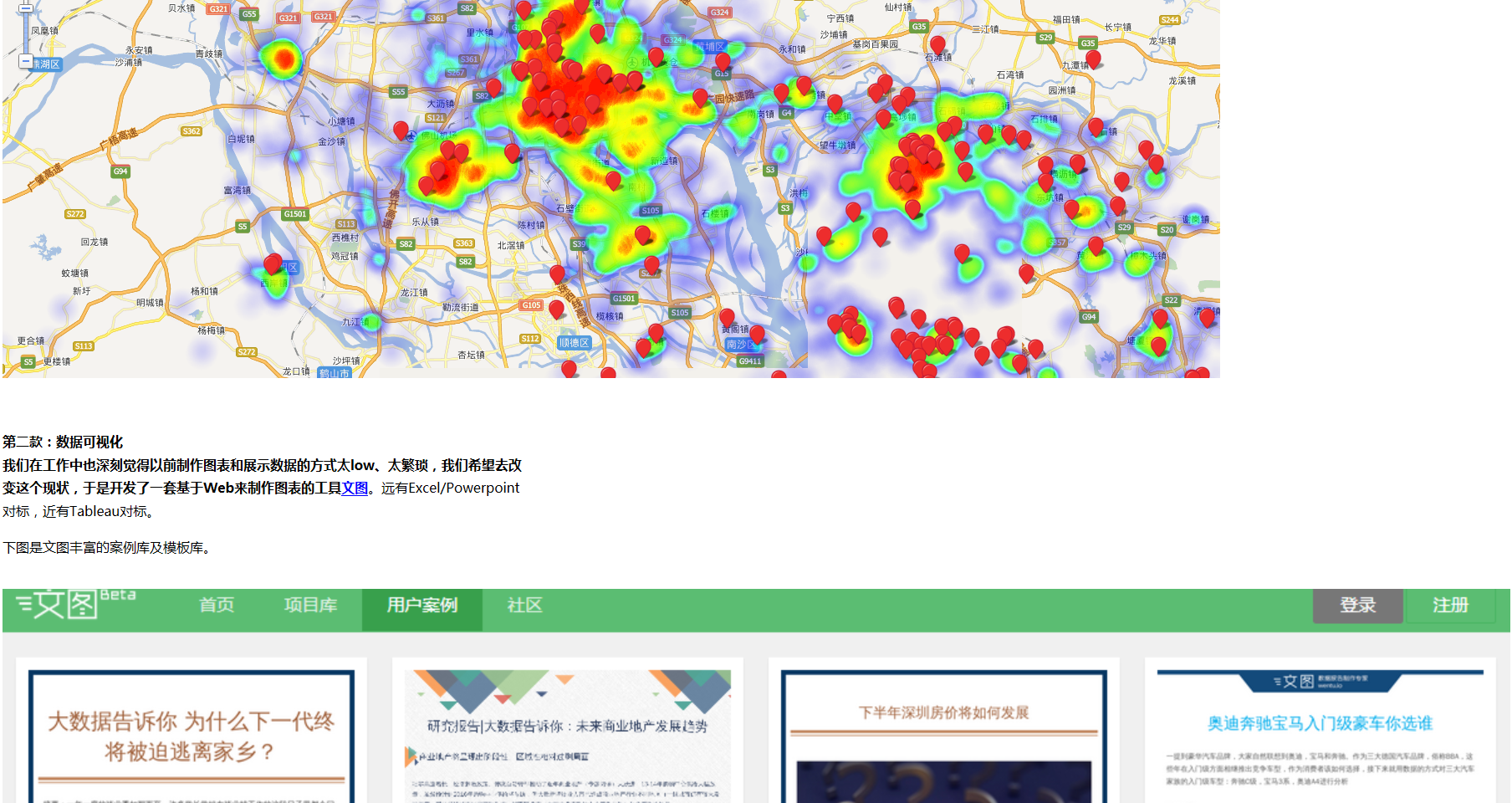Image resolution: width=1512 pixels, height=803 pixels.
Task: Click the 回龙镇 town label
Action: 94,242
